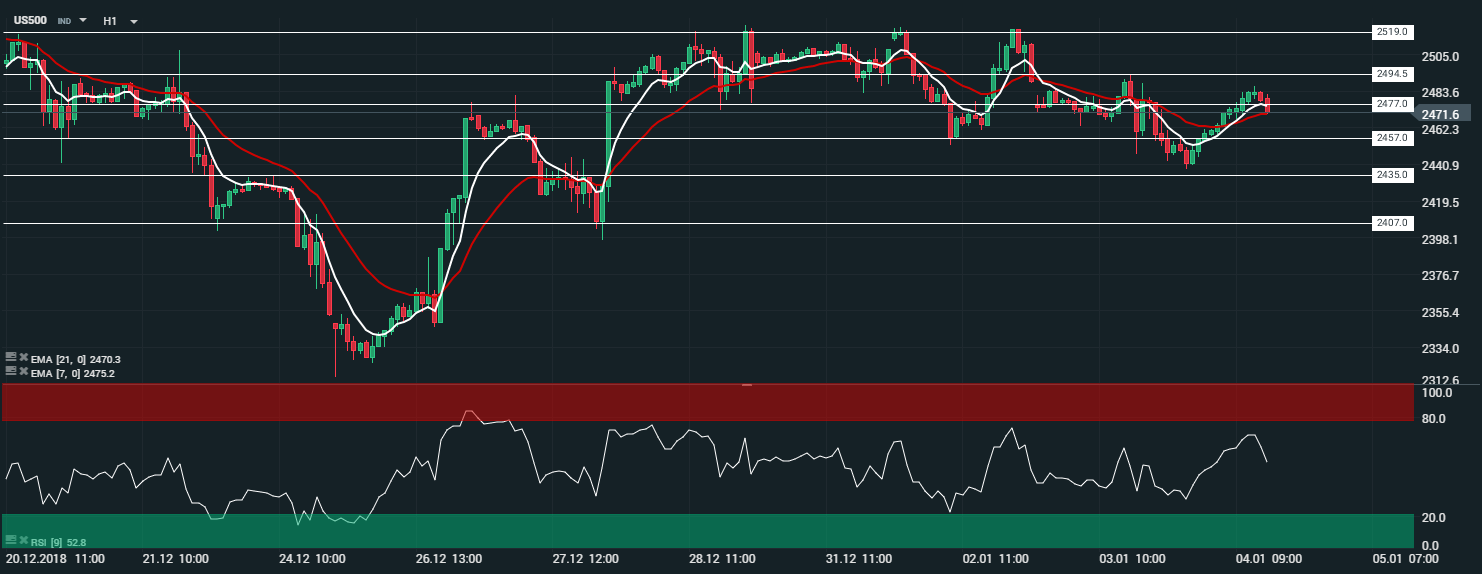
Task: Click the RSI 80.0 scale value
Action: pos(1434,419)
